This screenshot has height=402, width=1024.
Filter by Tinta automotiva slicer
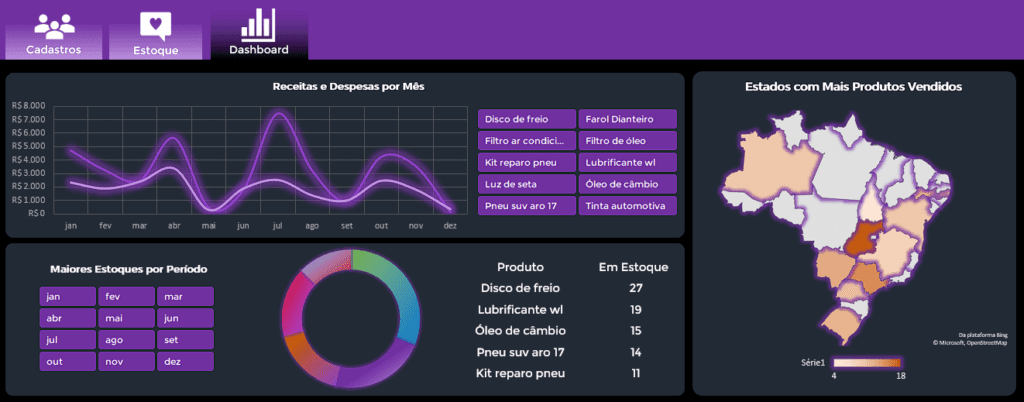628,206
